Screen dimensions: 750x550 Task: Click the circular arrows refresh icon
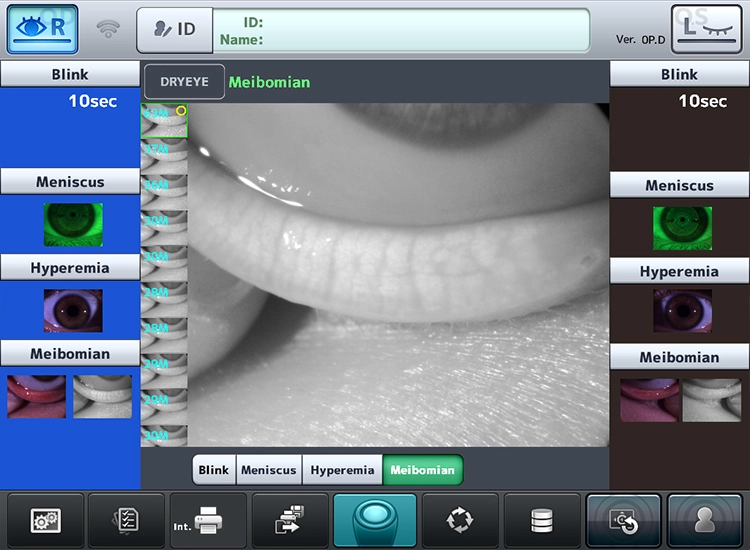460,520
